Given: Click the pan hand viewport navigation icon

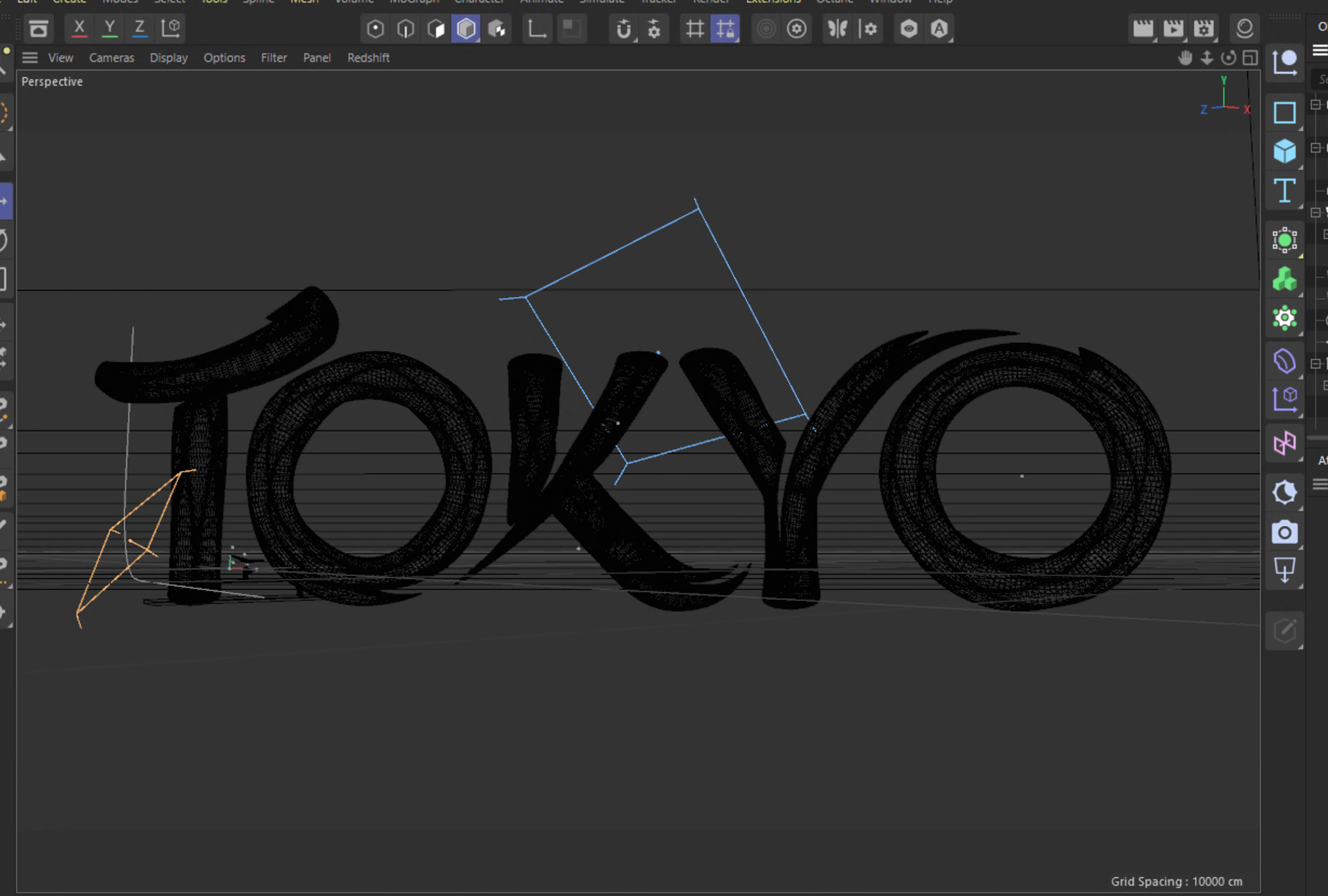Looking at the screenshot, I should (x=1186, y=58).
